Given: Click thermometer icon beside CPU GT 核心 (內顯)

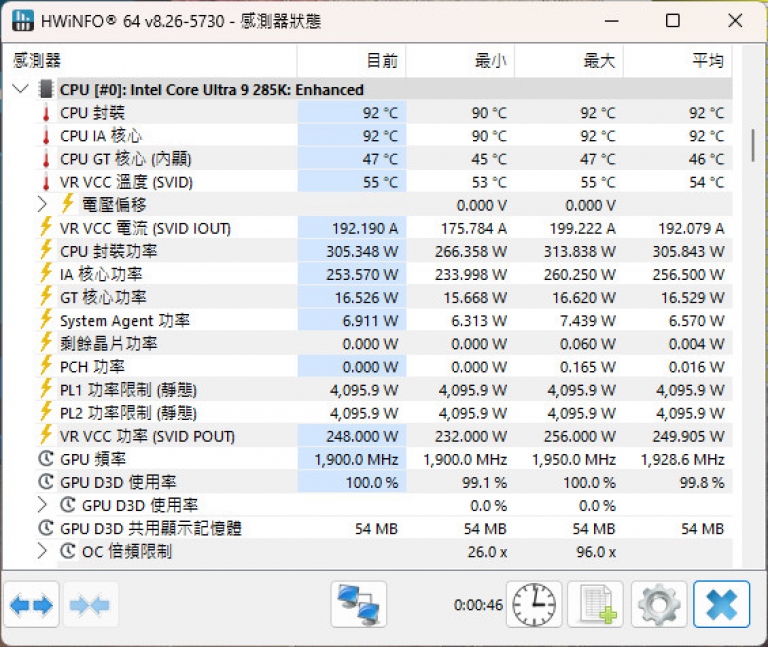Looking at the screenshot, I should tap(46, 159).
